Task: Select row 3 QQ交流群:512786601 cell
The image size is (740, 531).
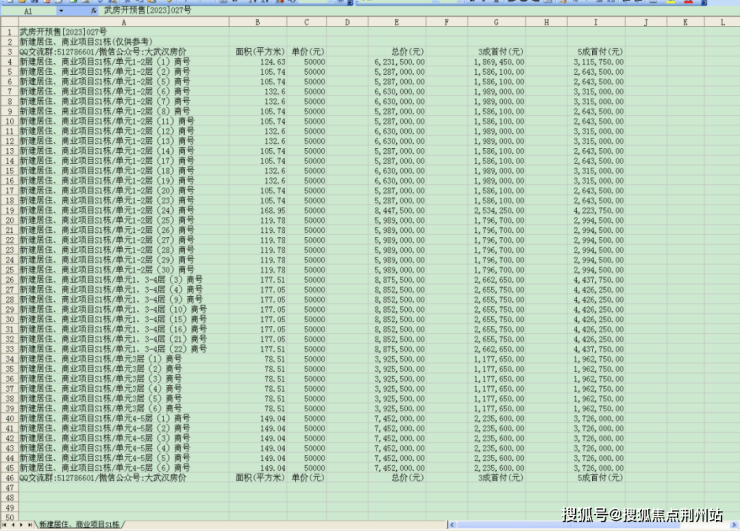Action: [x=124, y=52]
